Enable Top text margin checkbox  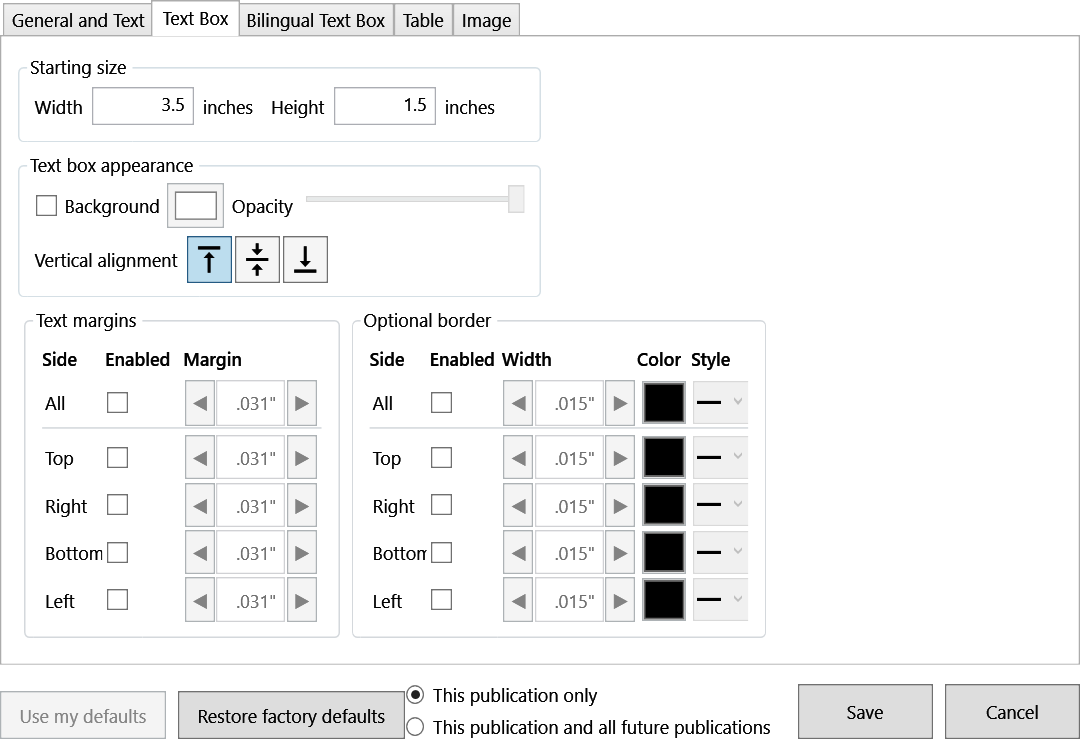tap(118, 458)
